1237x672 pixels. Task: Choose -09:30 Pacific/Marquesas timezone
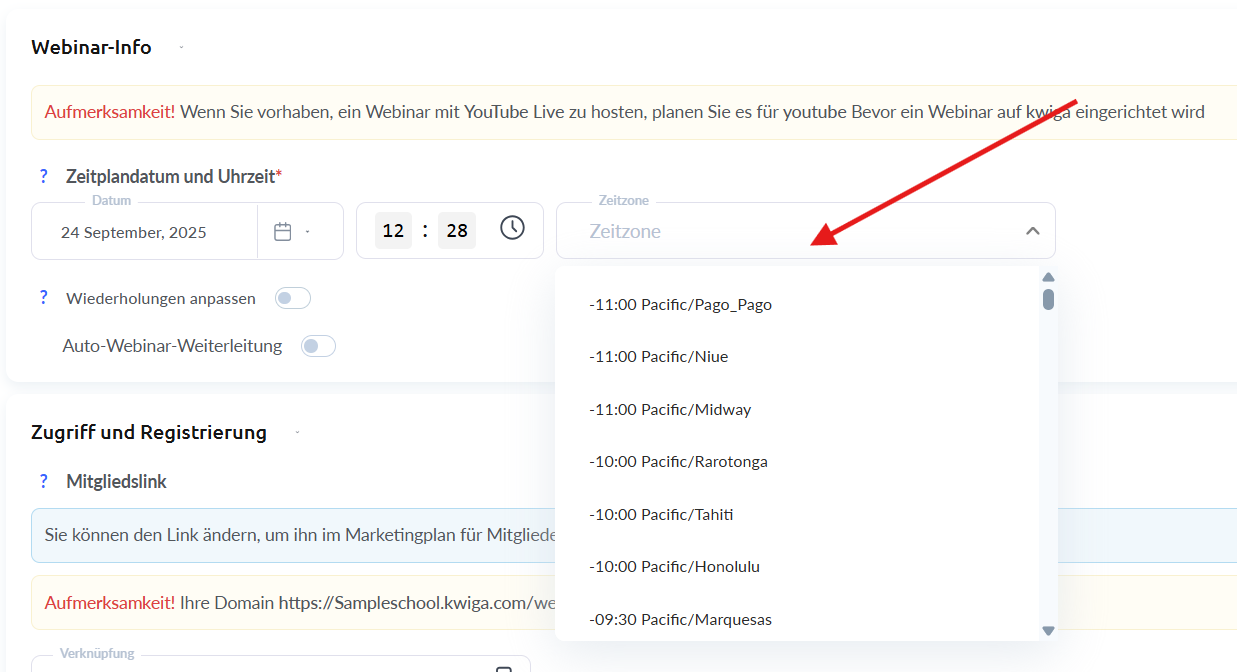680,620
